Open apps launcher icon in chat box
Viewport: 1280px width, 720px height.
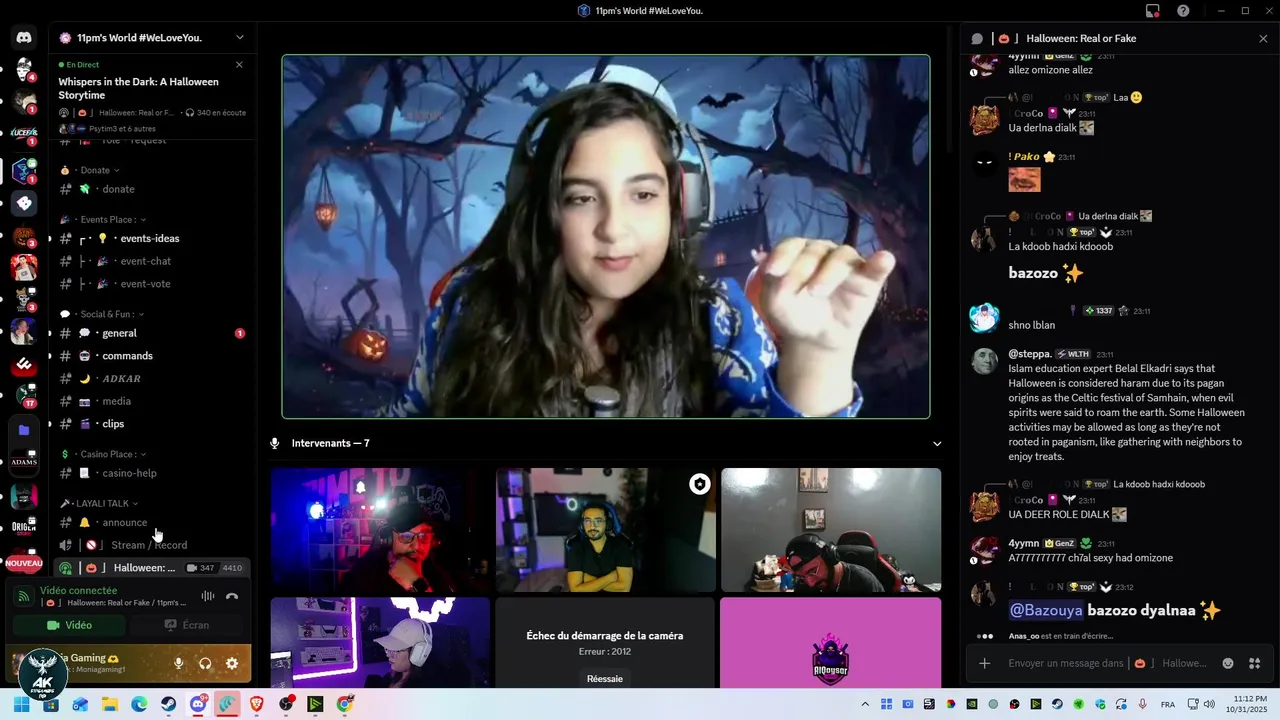[1254, 663]
